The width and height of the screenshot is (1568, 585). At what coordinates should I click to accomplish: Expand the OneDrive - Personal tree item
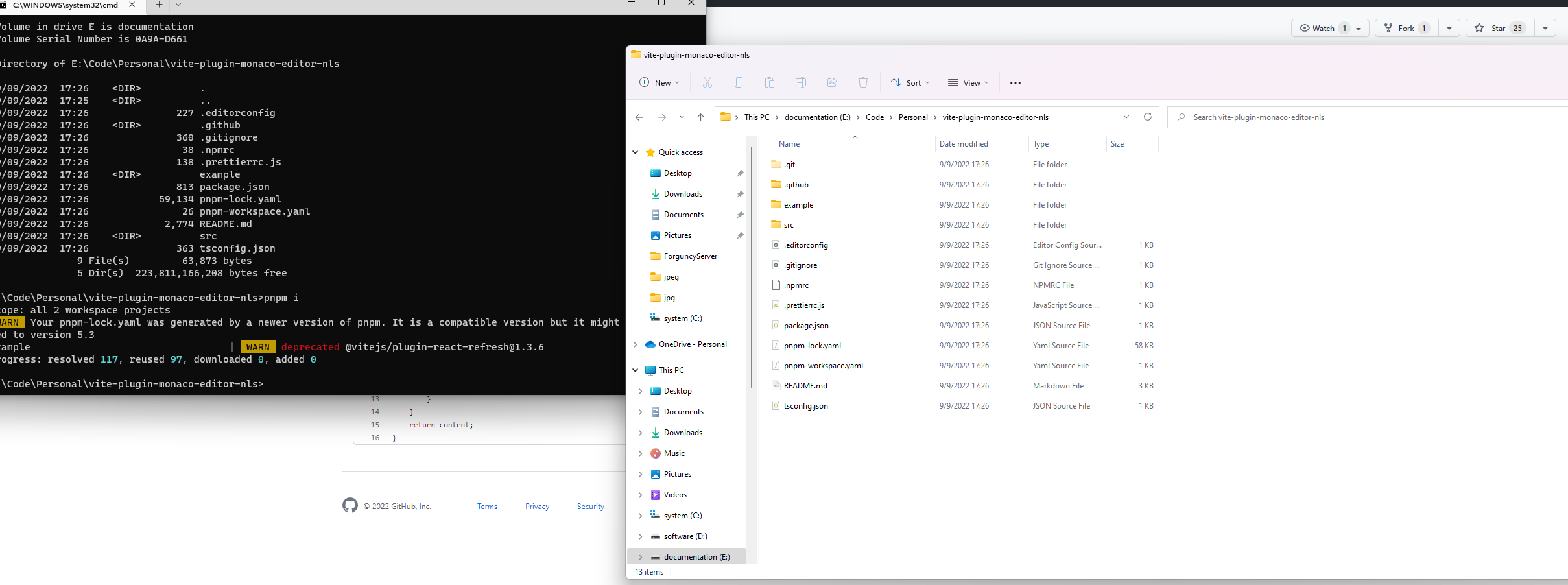coord(634,344)
